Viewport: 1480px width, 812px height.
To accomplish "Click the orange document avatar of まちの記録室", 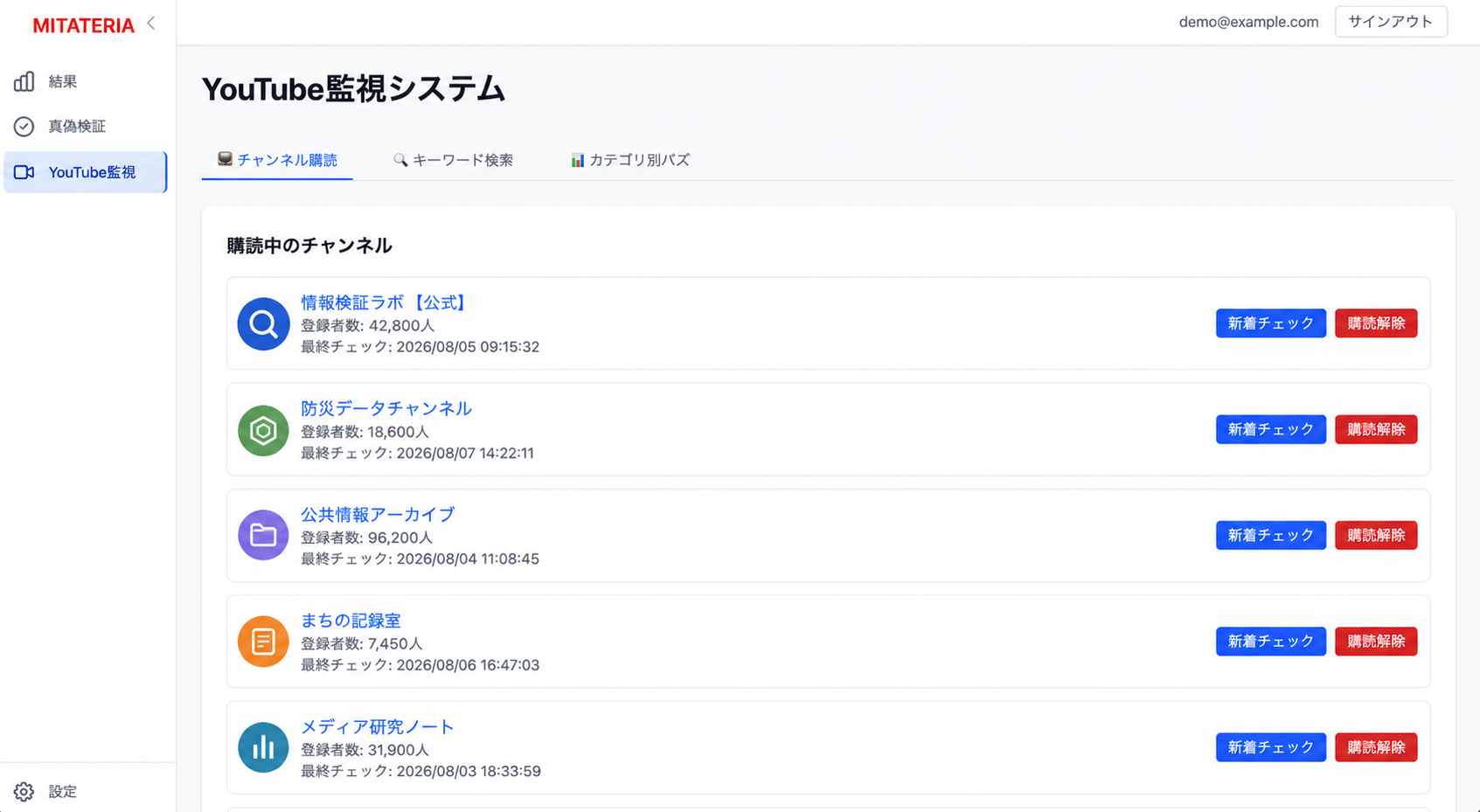I will (x=263, y=642).
